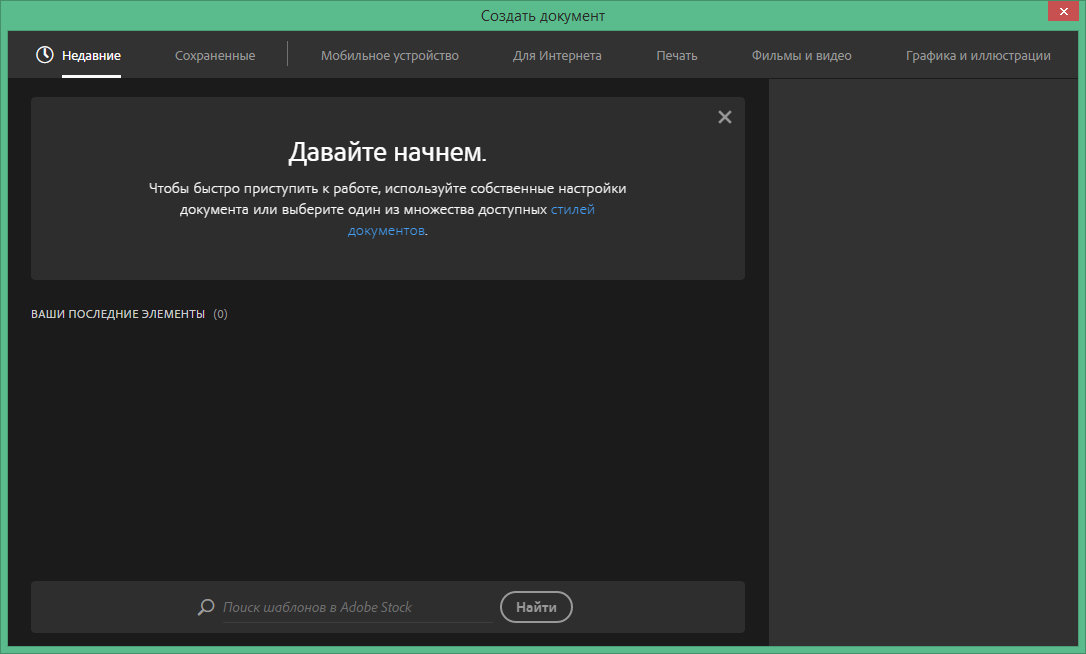Image resolution: width=1086 pixels, height=654 pixels.
Task: Click the empty recent documents area
Action: click(388, 450)
